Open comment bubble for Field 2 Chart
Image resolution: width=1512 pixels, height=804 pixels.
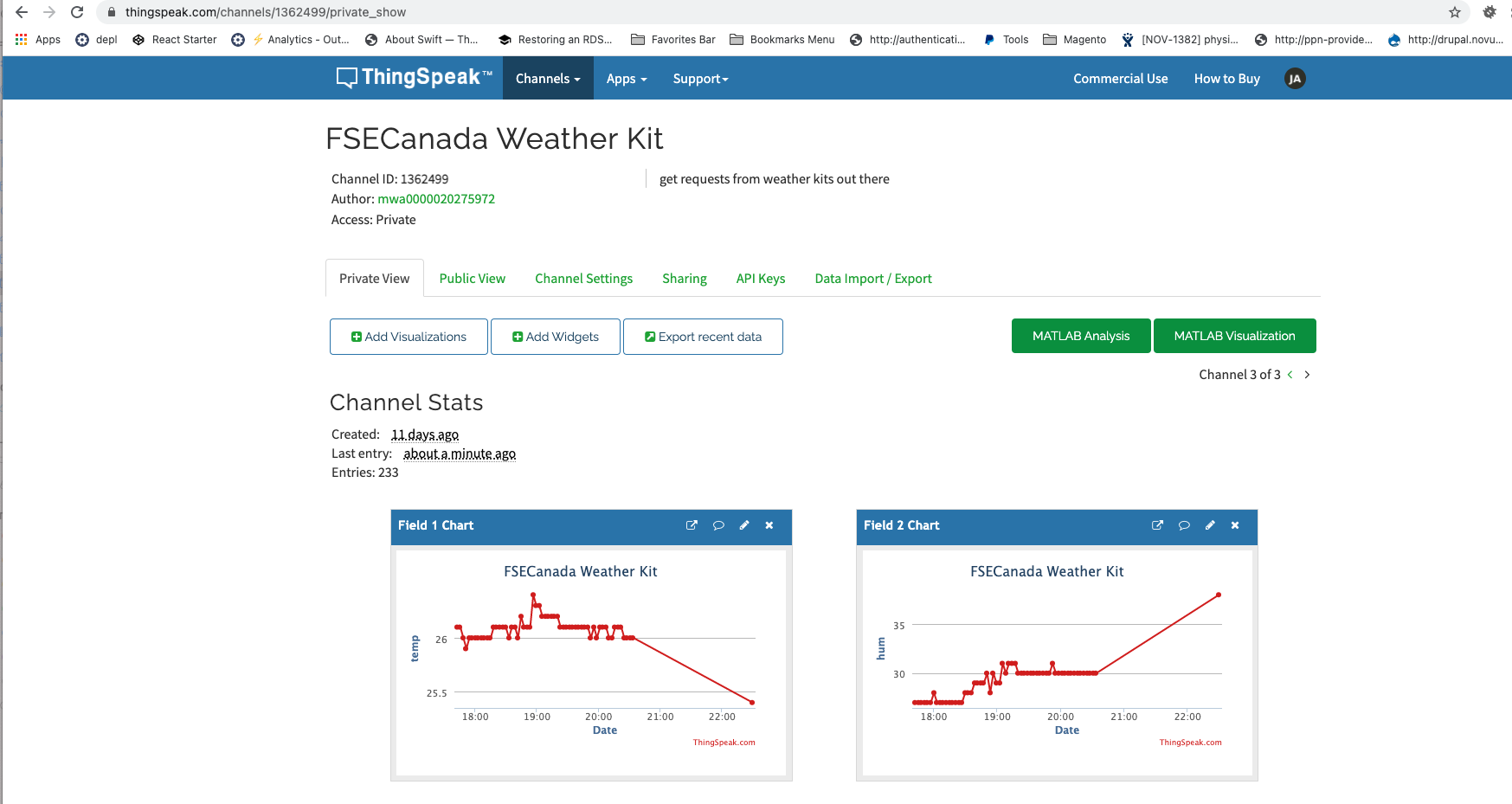[x=1184, y=525]
